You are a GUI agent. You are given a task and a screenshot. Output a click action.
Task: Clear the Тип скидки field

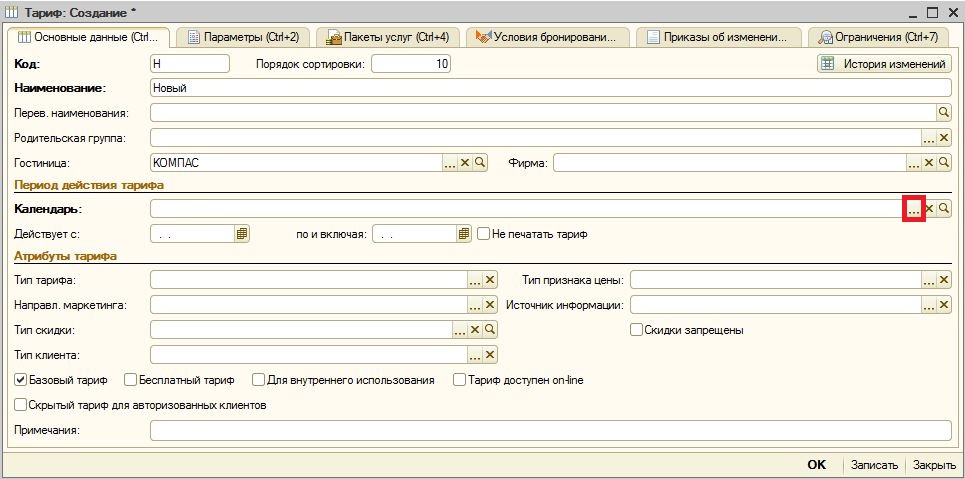tap(474, 330)
